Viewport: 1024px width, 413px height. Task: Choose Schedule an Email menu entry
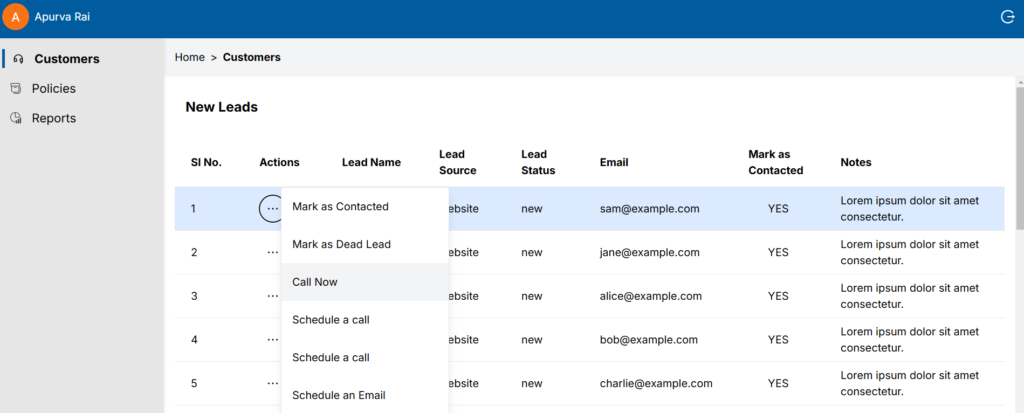pyautogui.click(x=338, y=395)
